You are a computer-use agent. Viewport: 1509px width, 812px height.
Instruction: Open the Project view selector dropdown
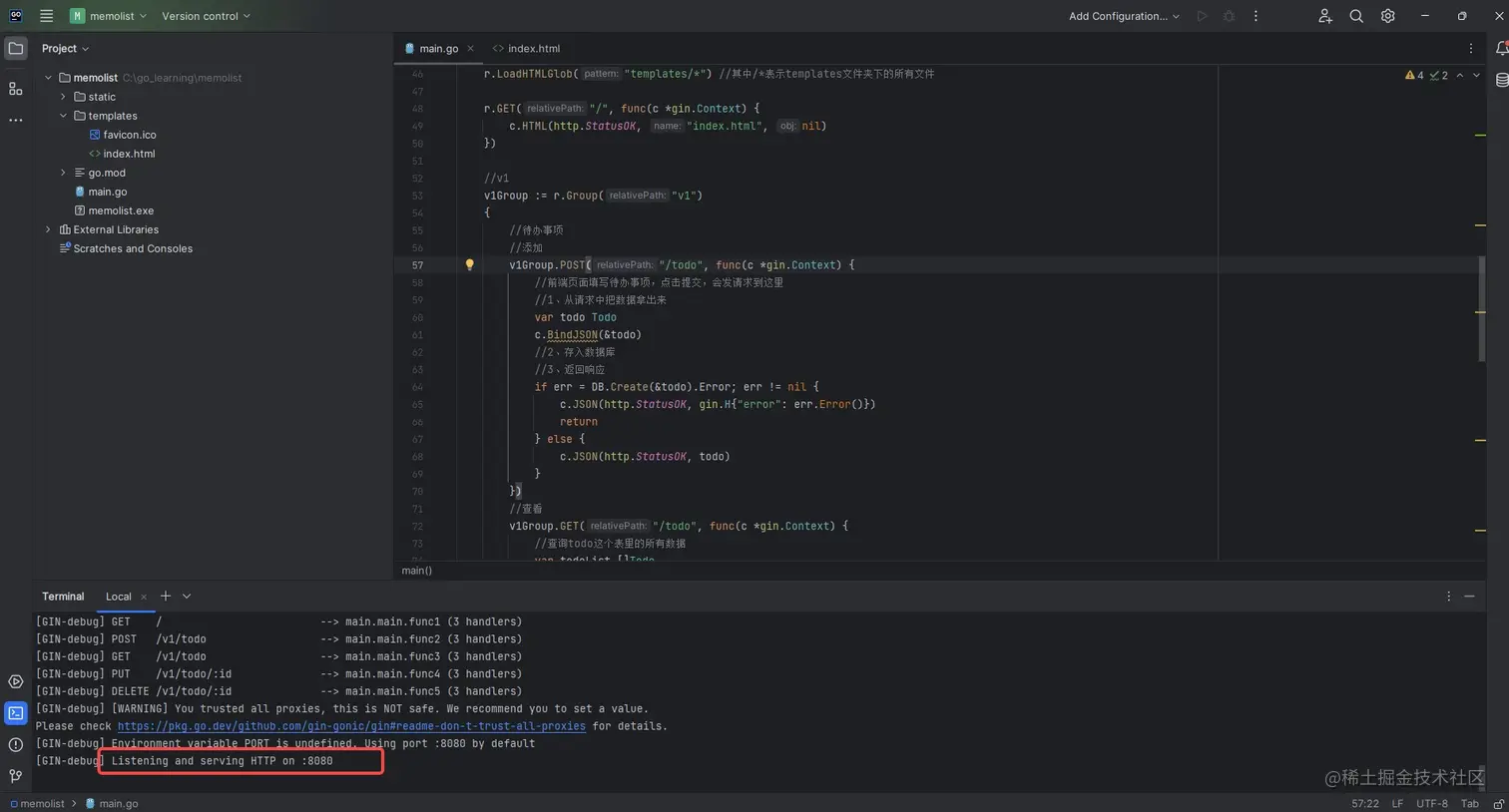(x=65, y=48)
